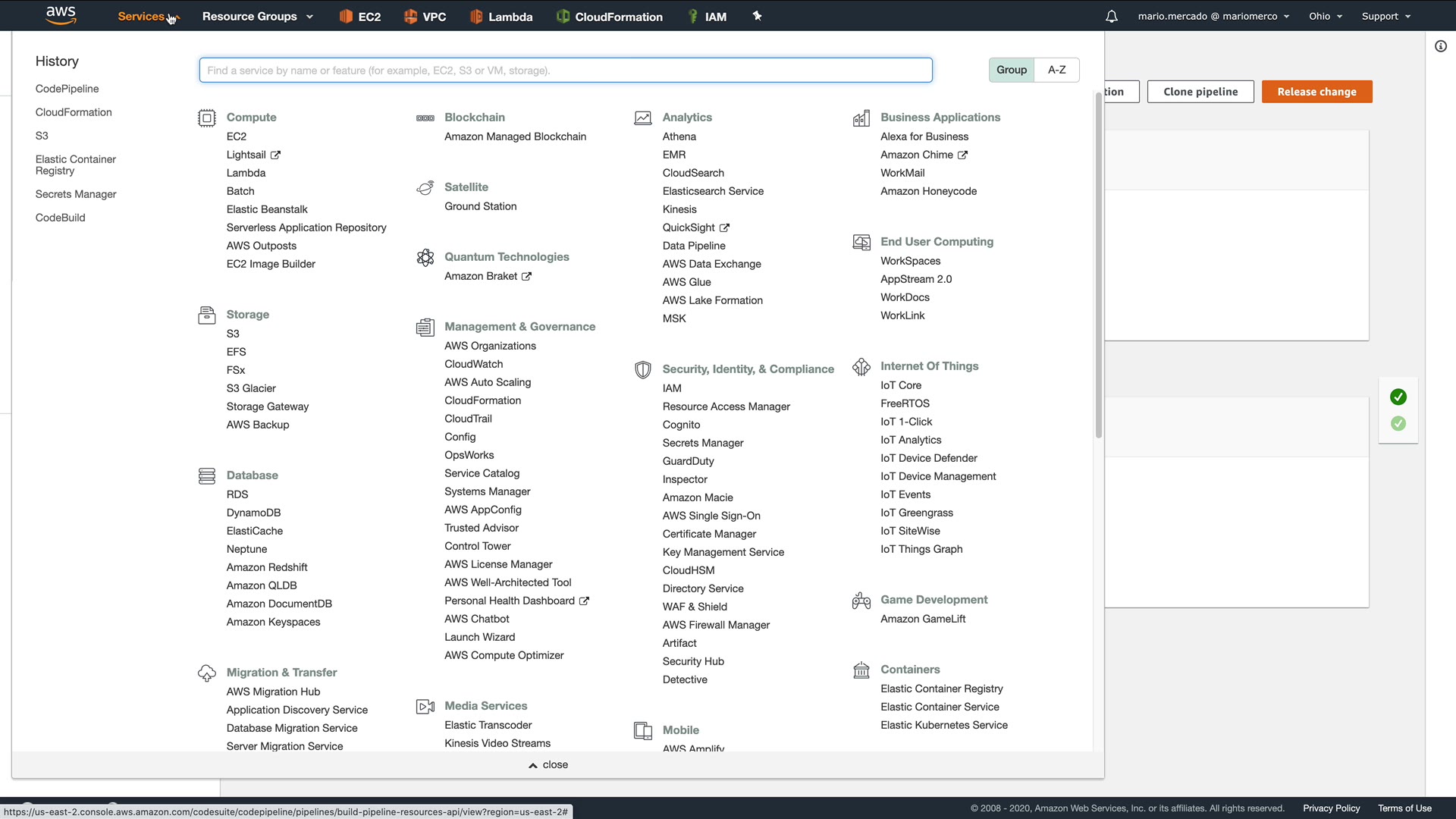Click the Compute category chip icon
1456x819 pixels.
[206, 118]
